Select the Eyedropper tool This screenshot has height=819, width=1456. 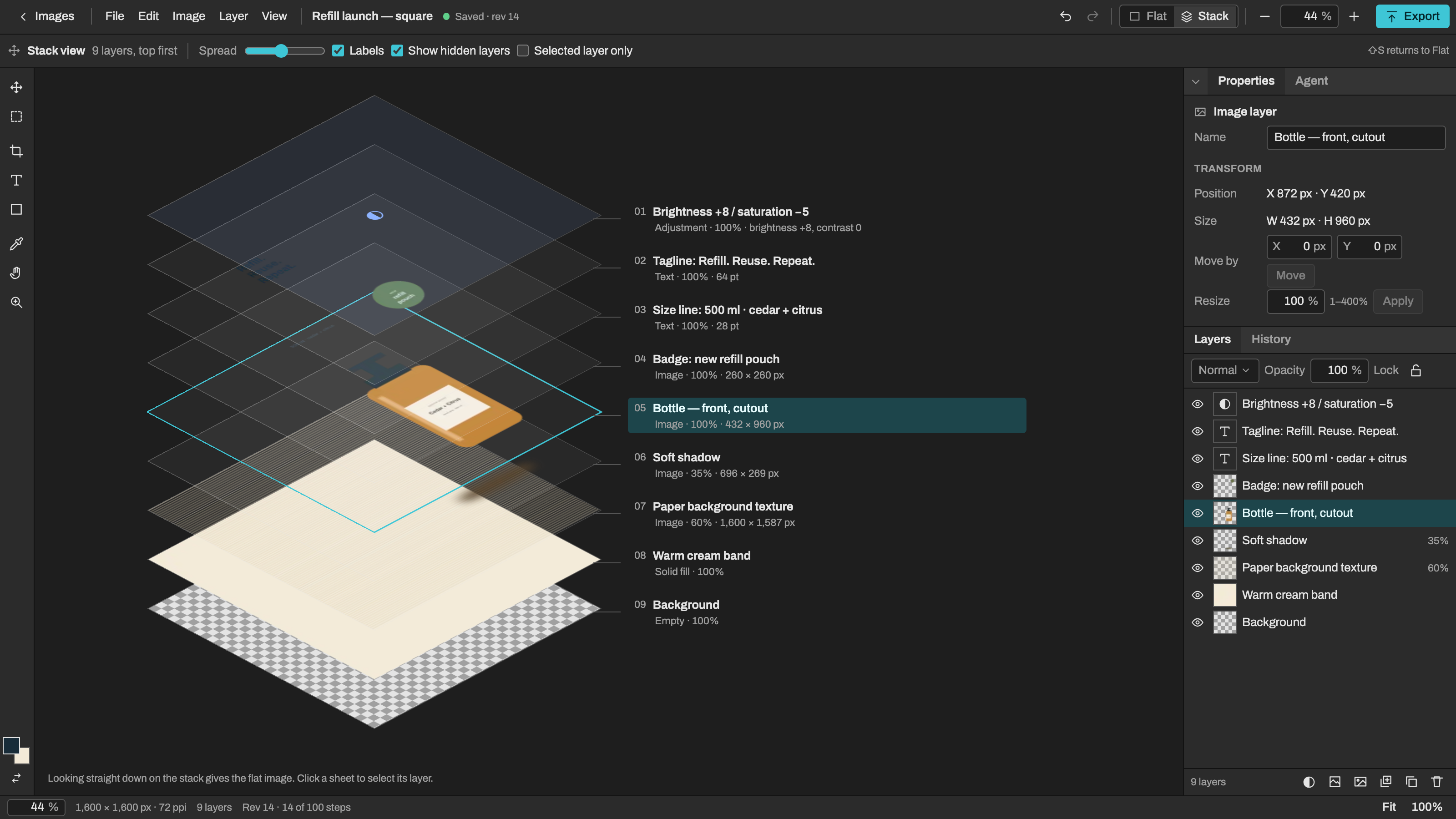(x=16, y=243)
